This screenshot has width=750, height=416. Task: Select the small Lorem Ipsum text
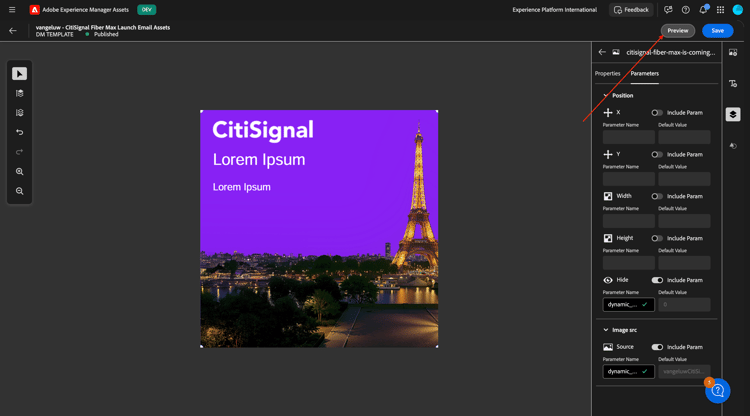pos(242,187)
